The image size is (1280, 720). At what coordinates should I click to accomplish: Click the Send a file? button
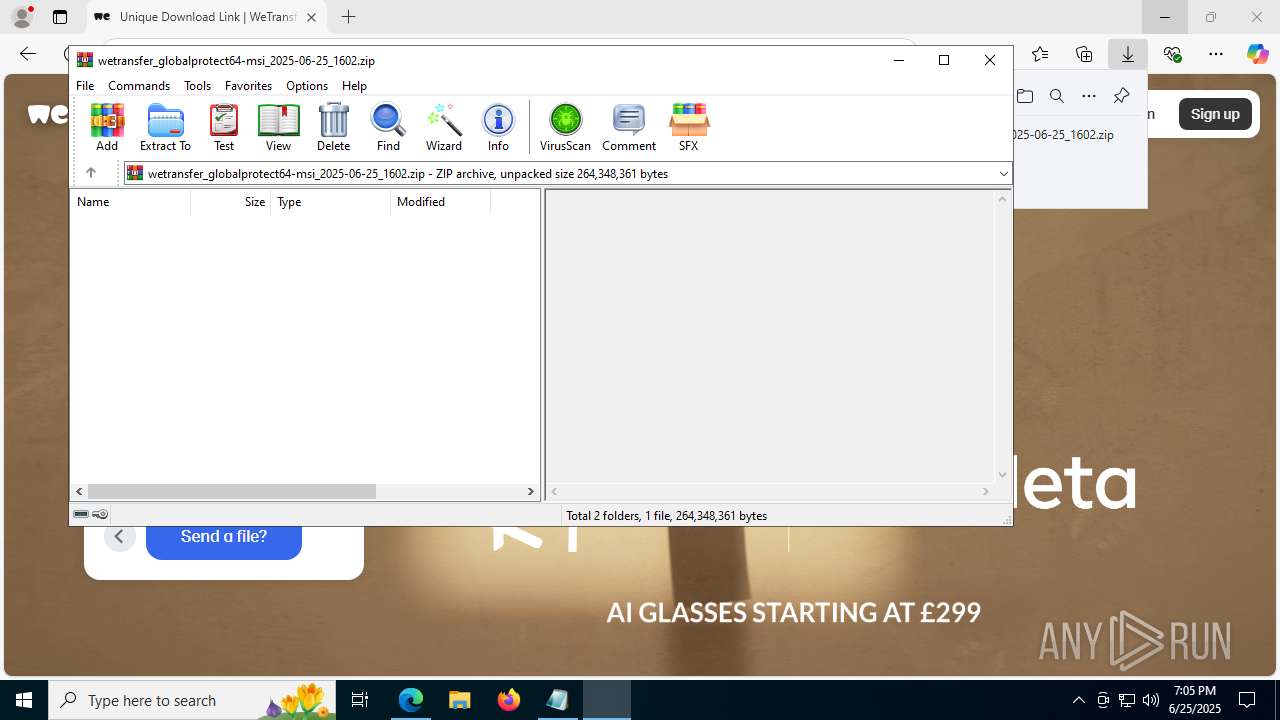224,538
